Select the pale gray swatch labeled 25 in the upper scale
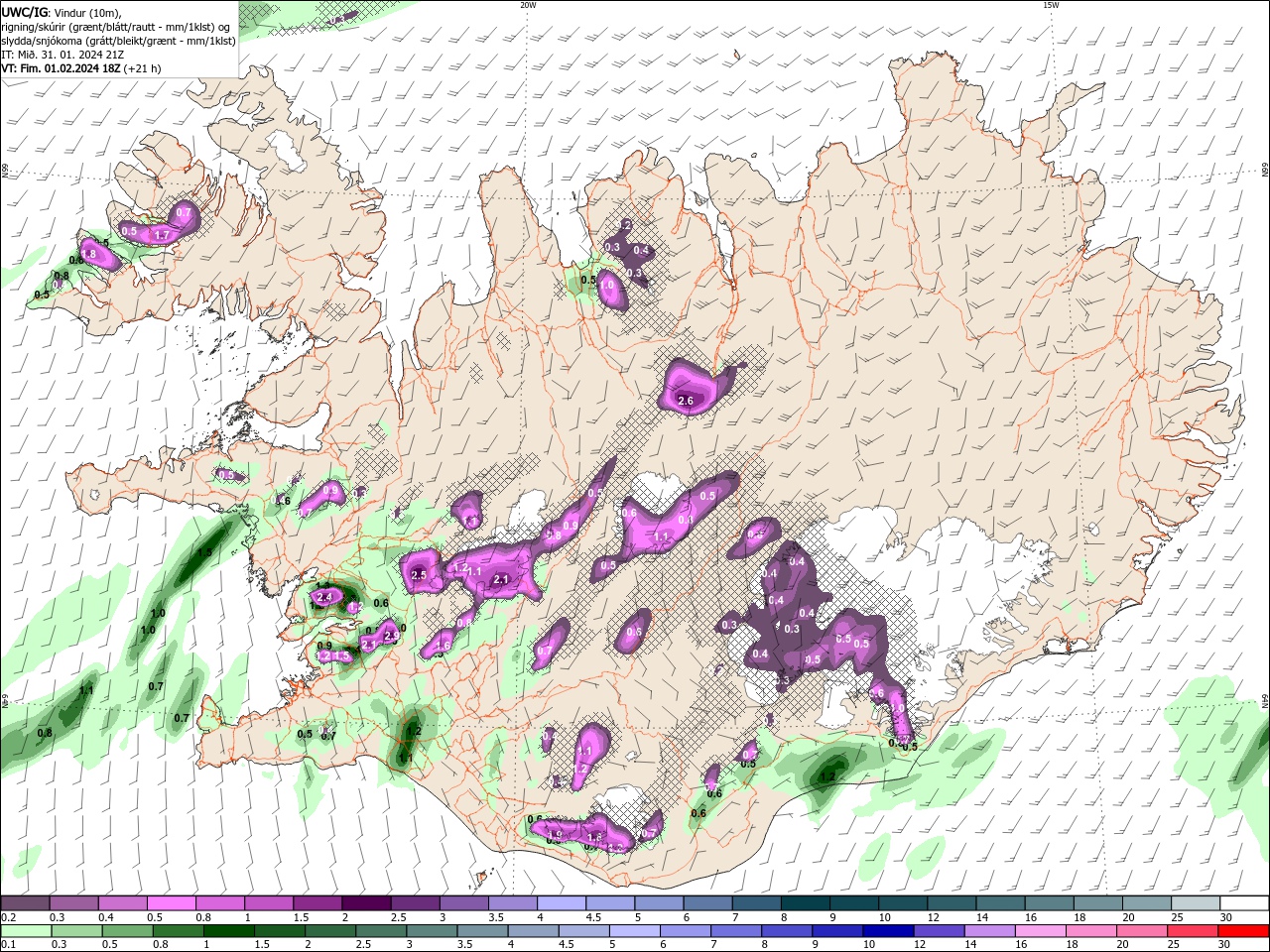The height and width of the screenshot is (952, 1270). [1195, 903]
